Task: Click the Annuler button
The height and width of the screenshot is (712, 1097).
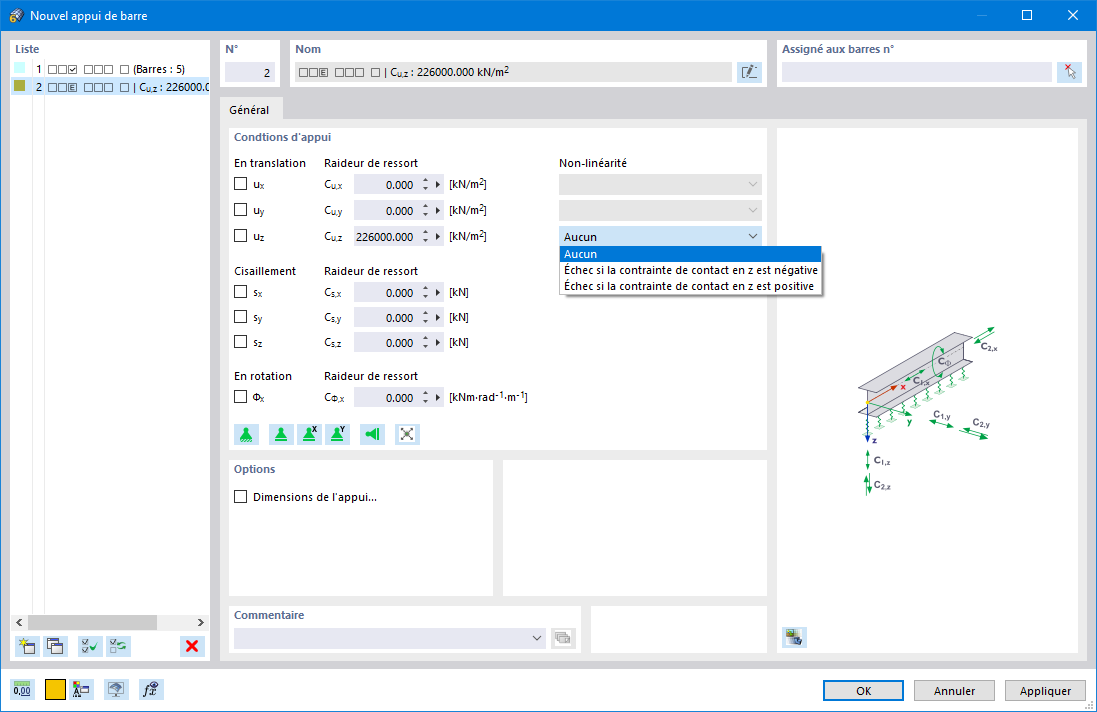Action: [x=954, y=690]
